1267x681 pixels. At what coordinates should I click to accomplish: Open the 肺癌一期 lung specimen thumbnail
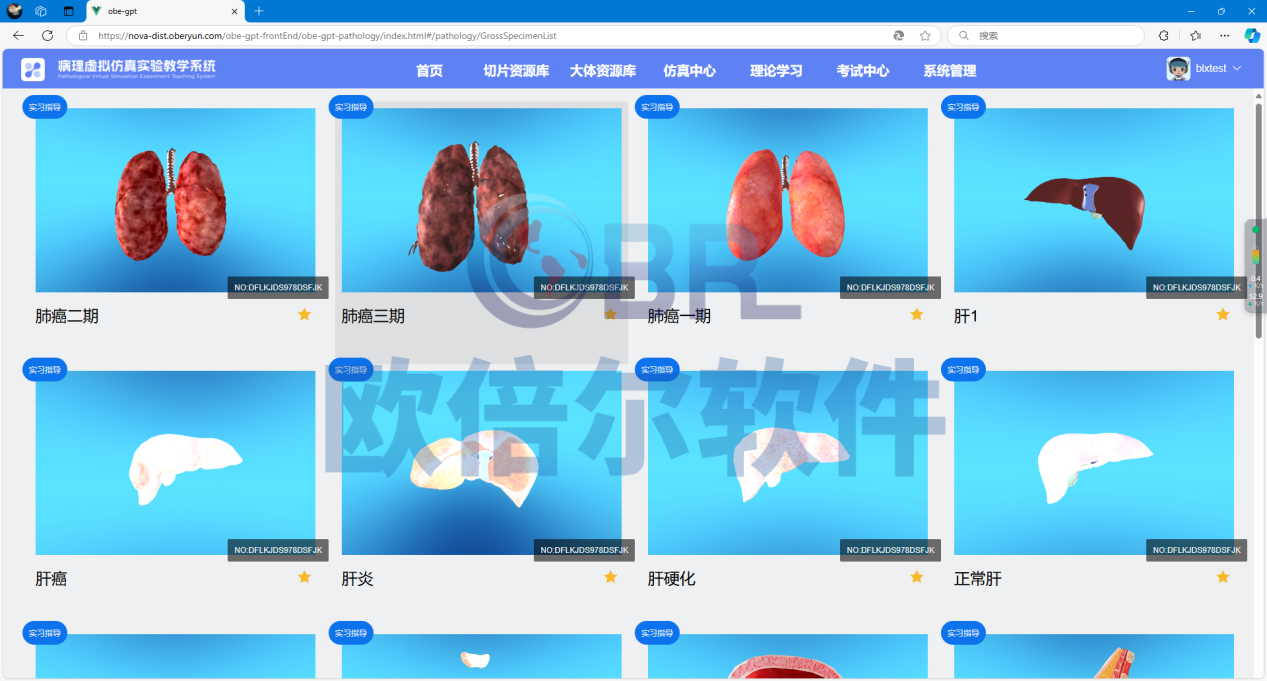pyautogui.click(x=787, y=200)
